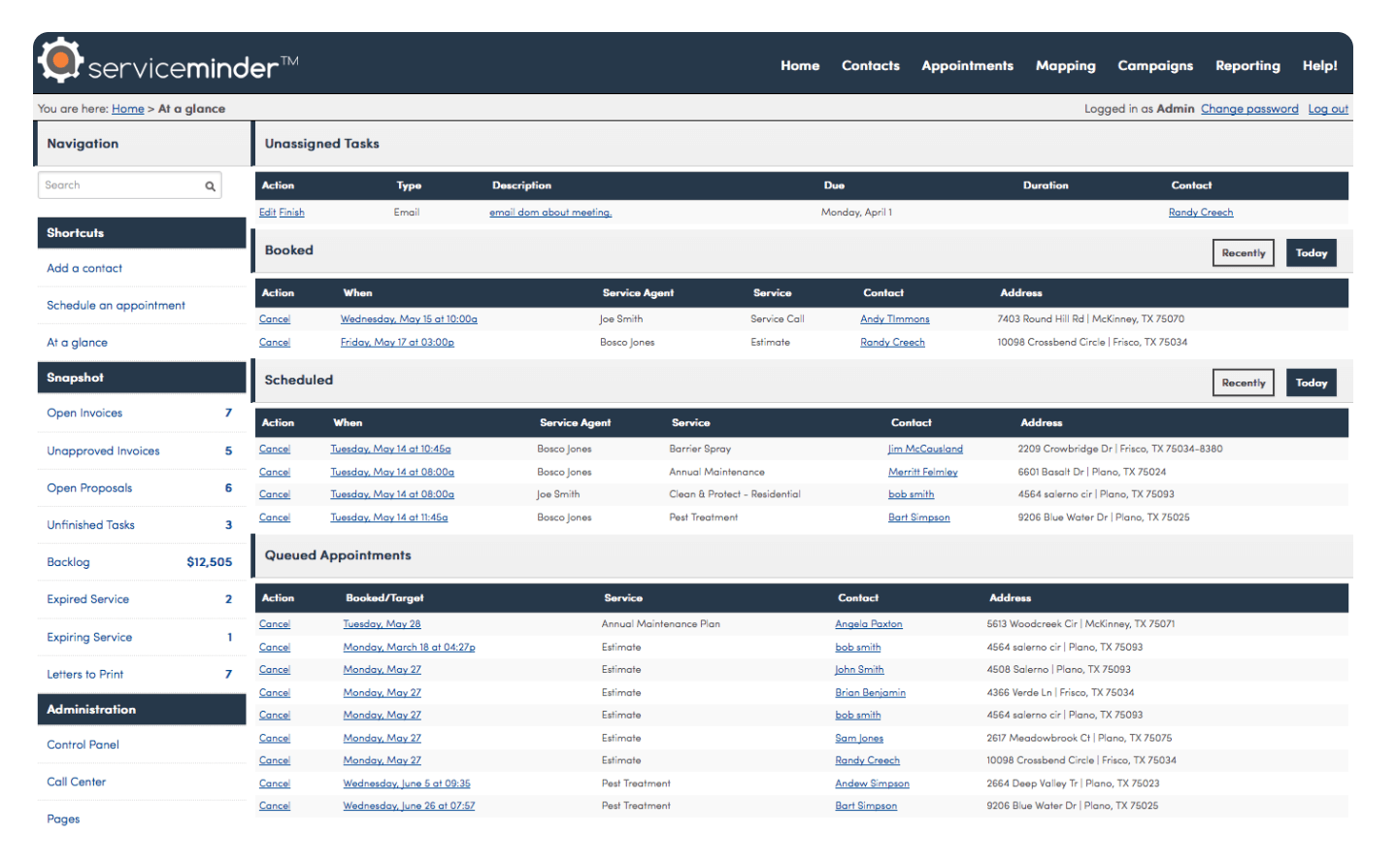Screen dimensions: 1396x868
Task: Click the Action column header in Booked
Action: click(278, 293)
